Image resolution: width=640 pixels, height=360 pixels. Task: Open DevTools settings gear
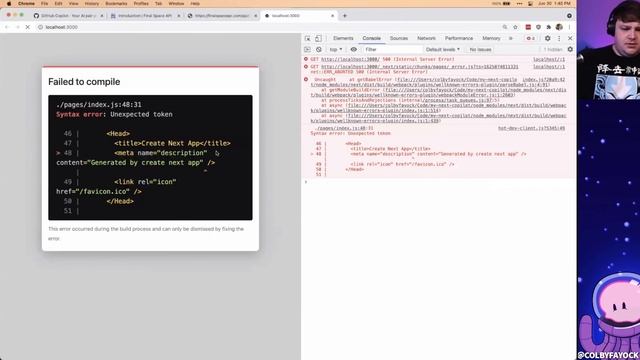pyautogui.click(x=547, y=38)
